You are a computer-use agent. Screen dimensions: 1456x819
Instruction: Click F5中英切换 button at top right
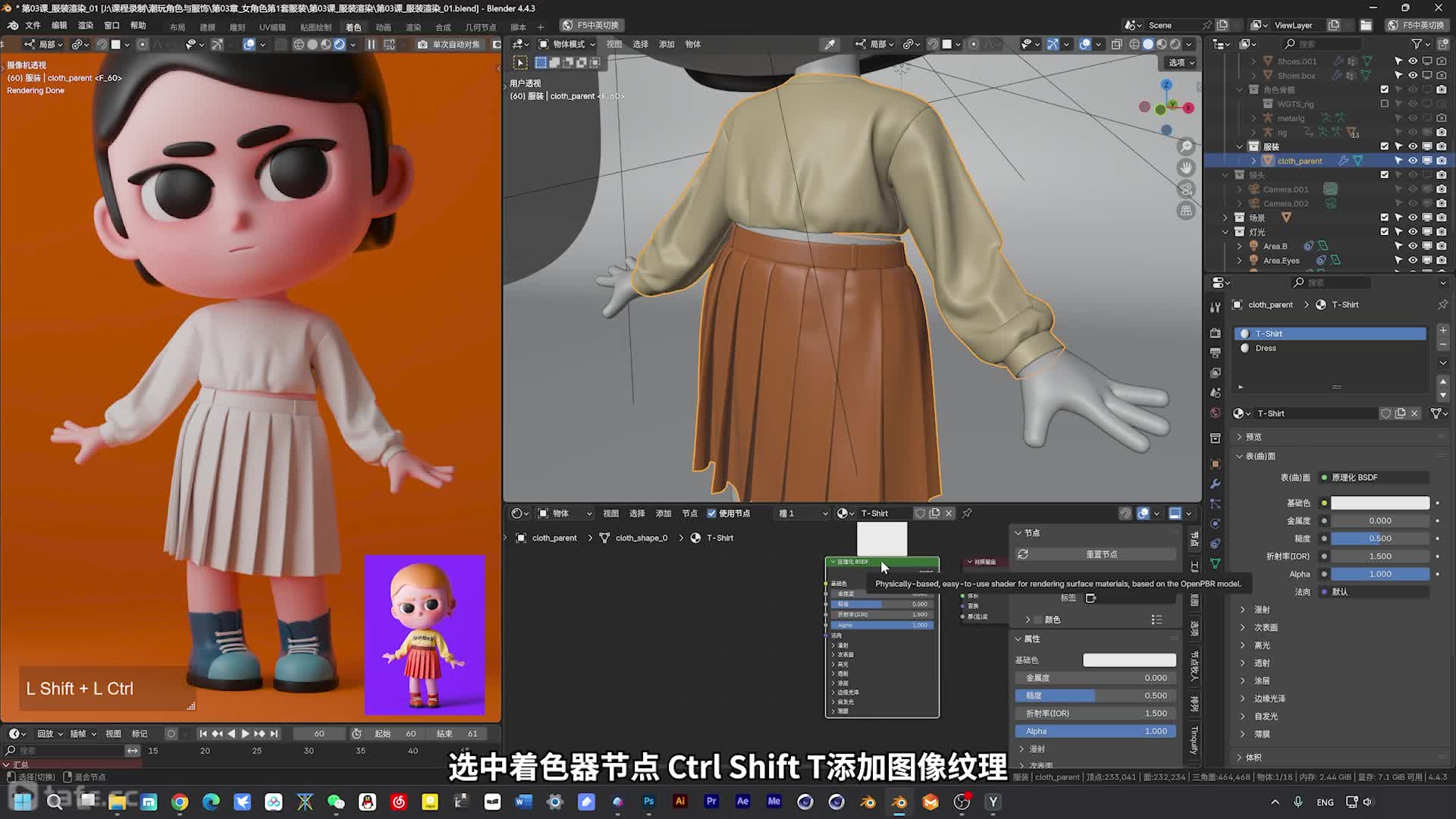tap(1416, 25)
